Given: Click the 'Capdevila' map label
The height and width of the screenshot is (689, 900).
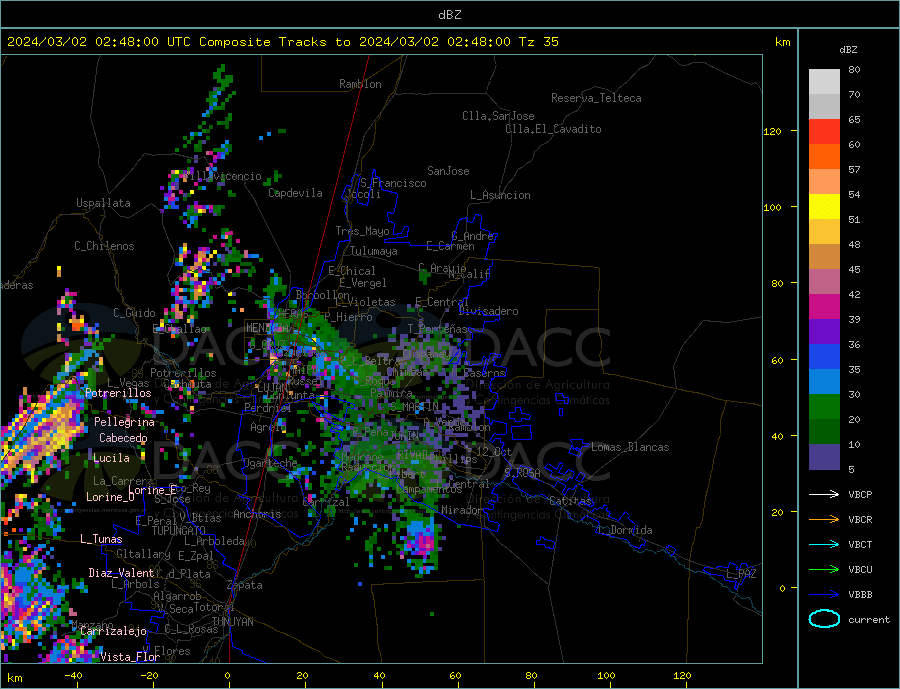Looking at the screenshot, I should point(295,193).
